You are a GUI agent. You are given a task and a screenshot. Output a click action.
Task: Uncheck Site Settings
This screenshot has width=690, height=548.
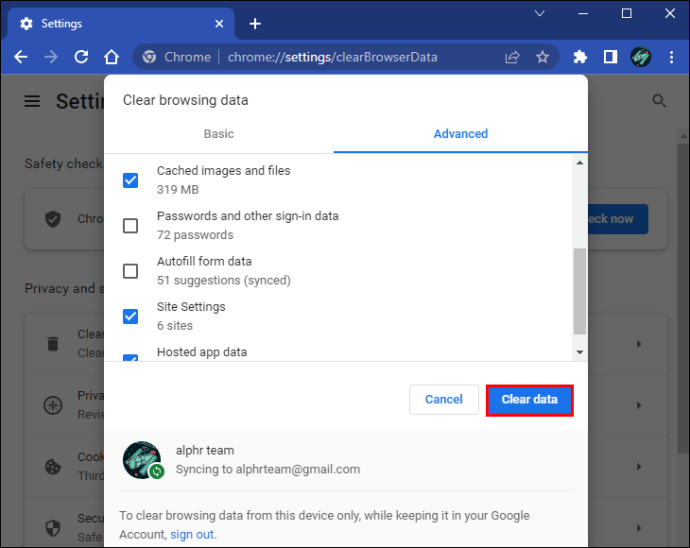(130, 316)
